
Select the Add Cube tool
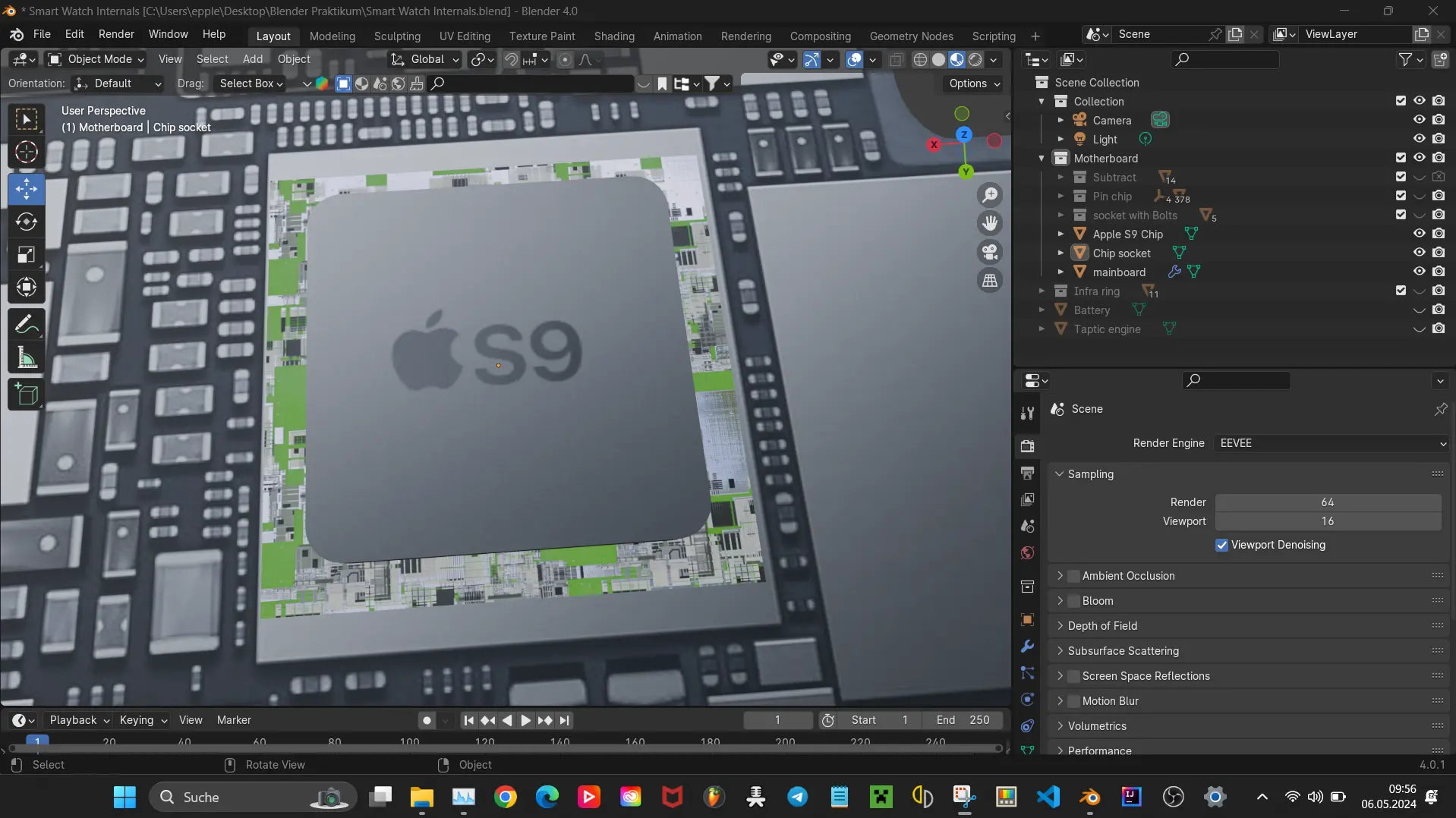click(x=27, y=395)
